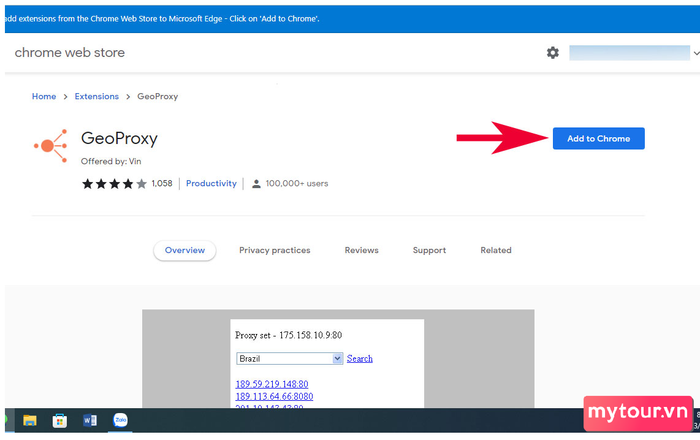The height and width of the screenshot is (440, 700).
Task: Show the Related tab
Action: pyautogui.click(x=496, y=250)
